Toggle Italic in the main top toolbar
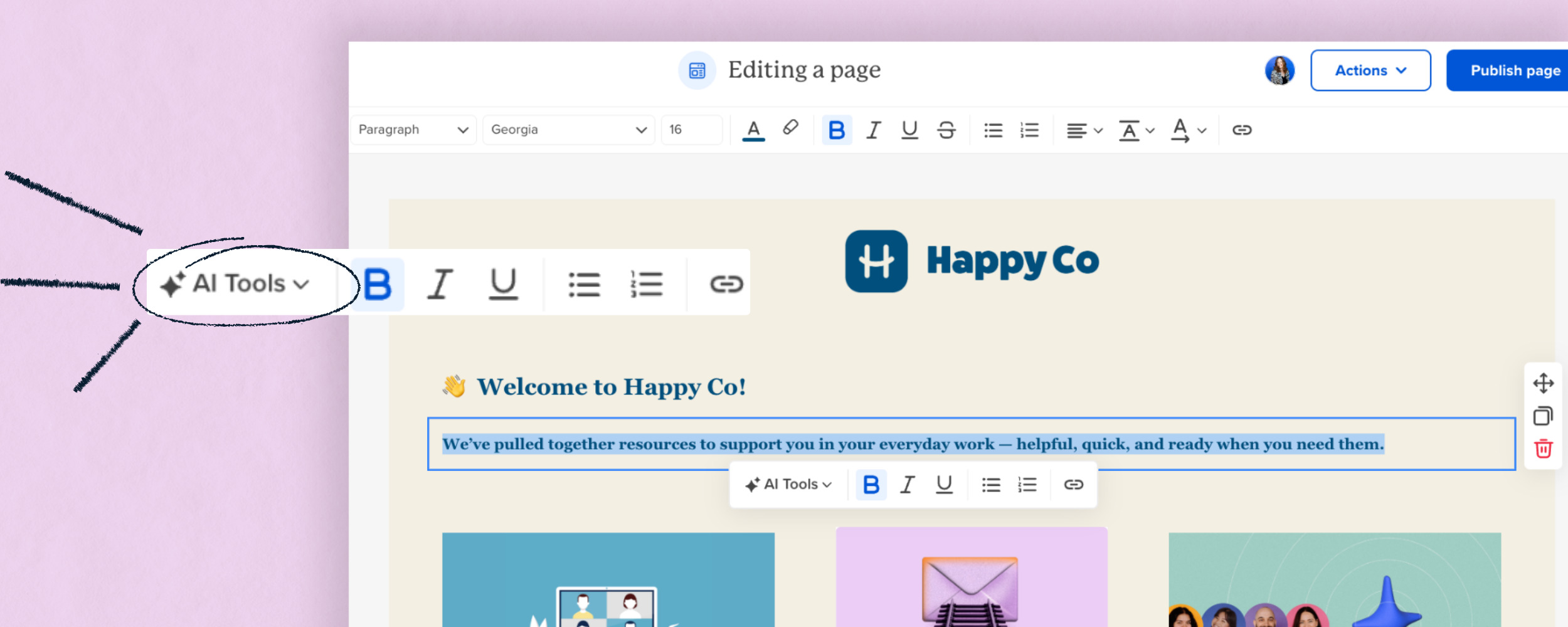1568x627 pixels. click(x=873, y=130)
